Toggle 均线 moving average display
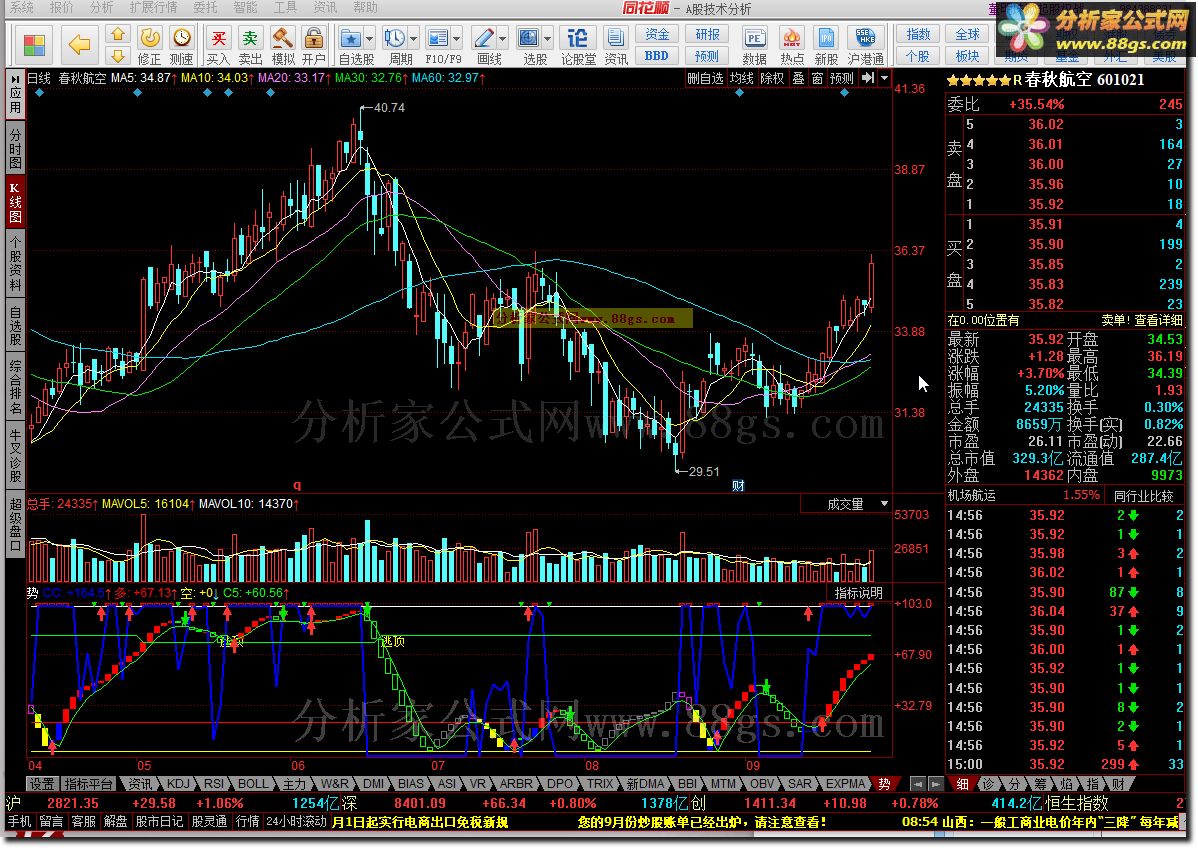This screenshot has height=848, width=1198. pyautogui.click(x=741, y=78)
